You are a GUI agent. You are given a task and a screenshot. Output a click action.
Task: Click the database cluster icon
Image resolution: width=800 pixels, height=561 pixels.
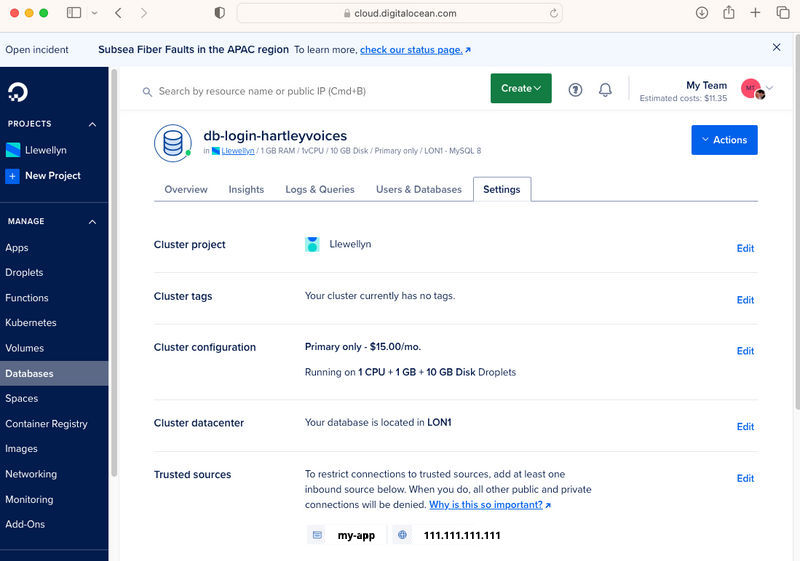coord(173,143)
